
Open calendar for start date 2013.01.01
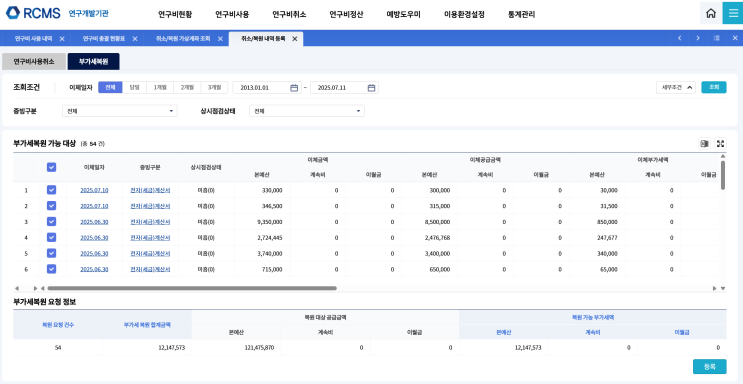[294, 88]
